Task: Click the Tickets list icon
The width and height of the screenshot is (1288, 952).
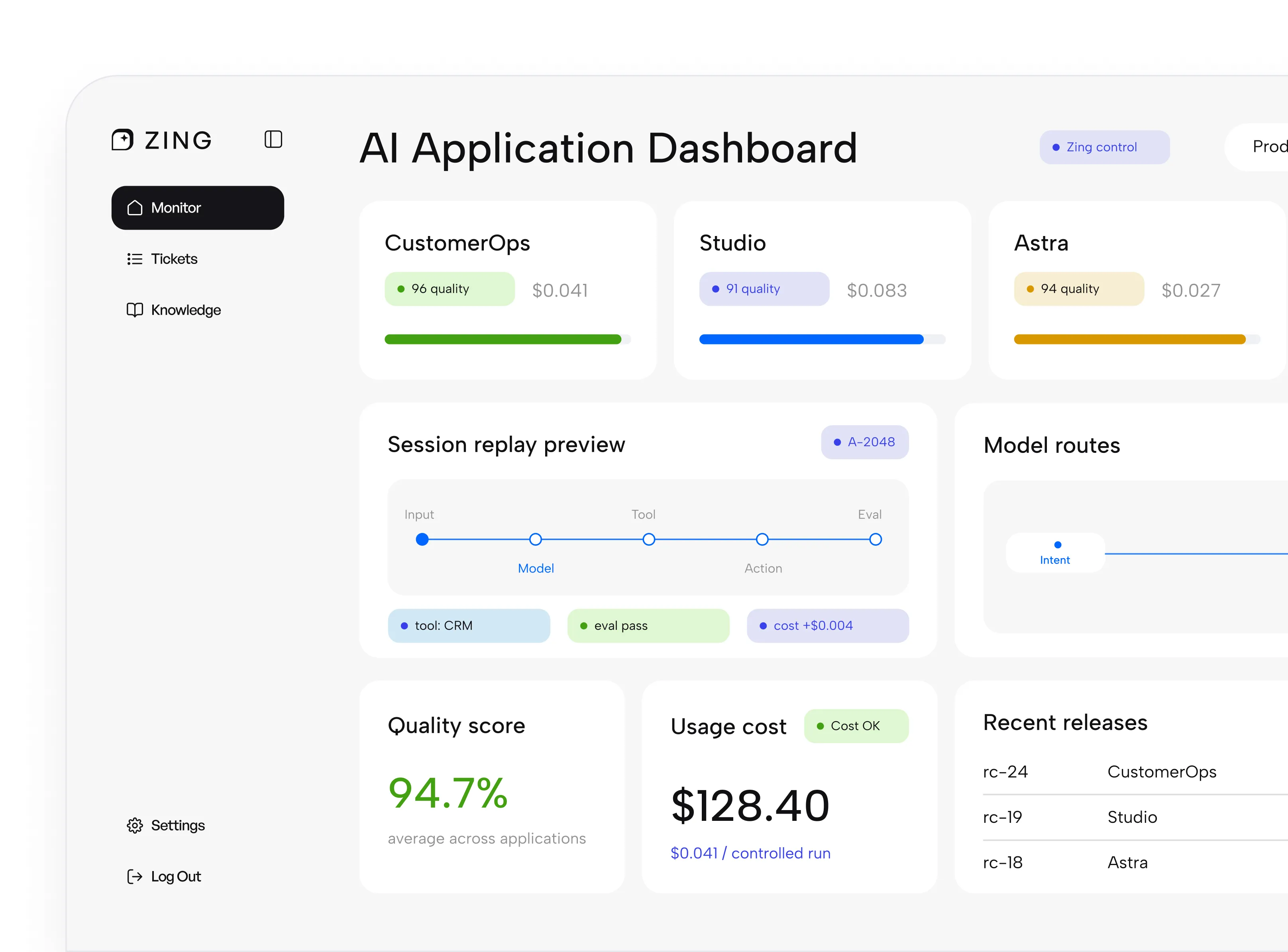Action: pos(135,259)
